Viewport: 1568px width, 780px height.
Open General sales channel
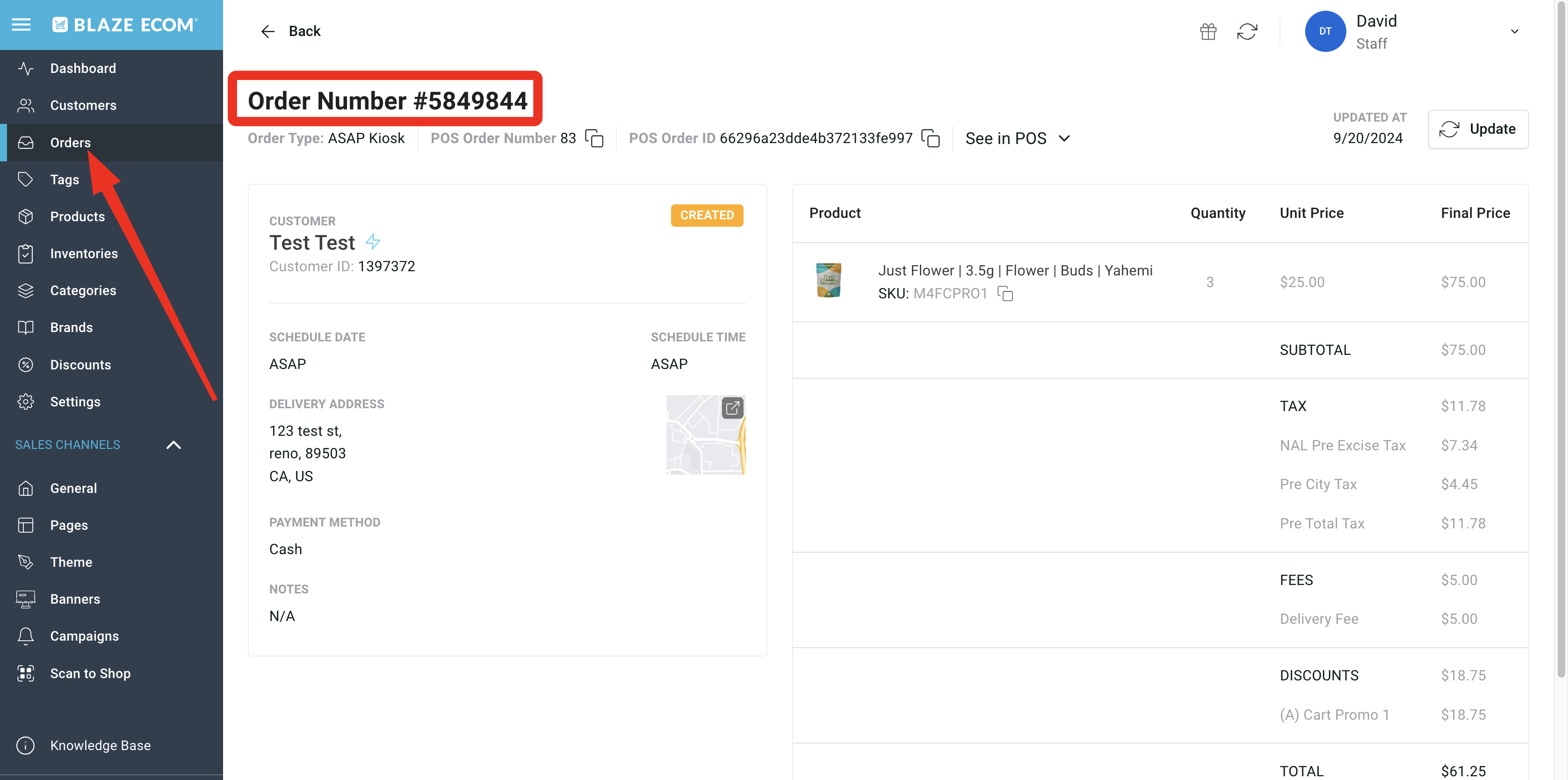pyautogui.click(x=111, y=488)
